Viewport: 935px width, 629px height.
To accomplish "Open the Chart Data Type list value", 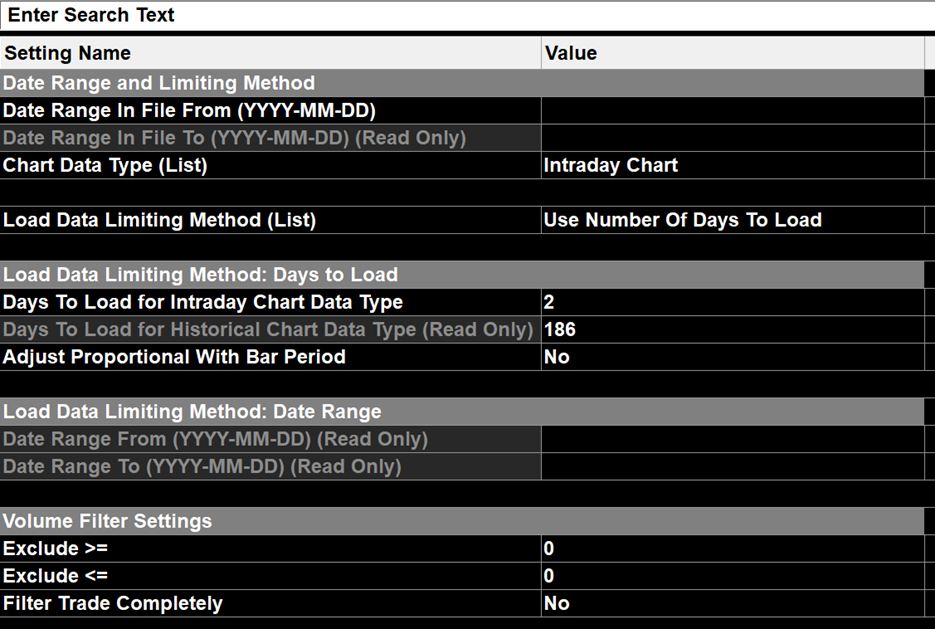I will pos(732,166).
